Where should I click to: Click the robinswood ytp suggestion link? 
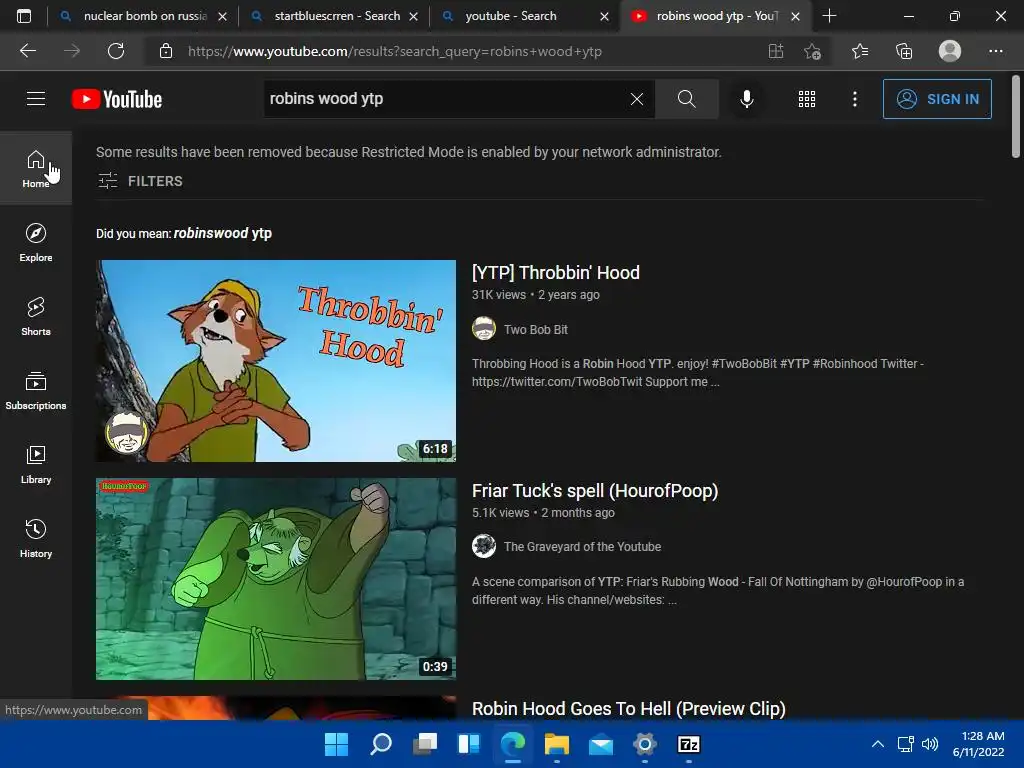click(223, 233)
